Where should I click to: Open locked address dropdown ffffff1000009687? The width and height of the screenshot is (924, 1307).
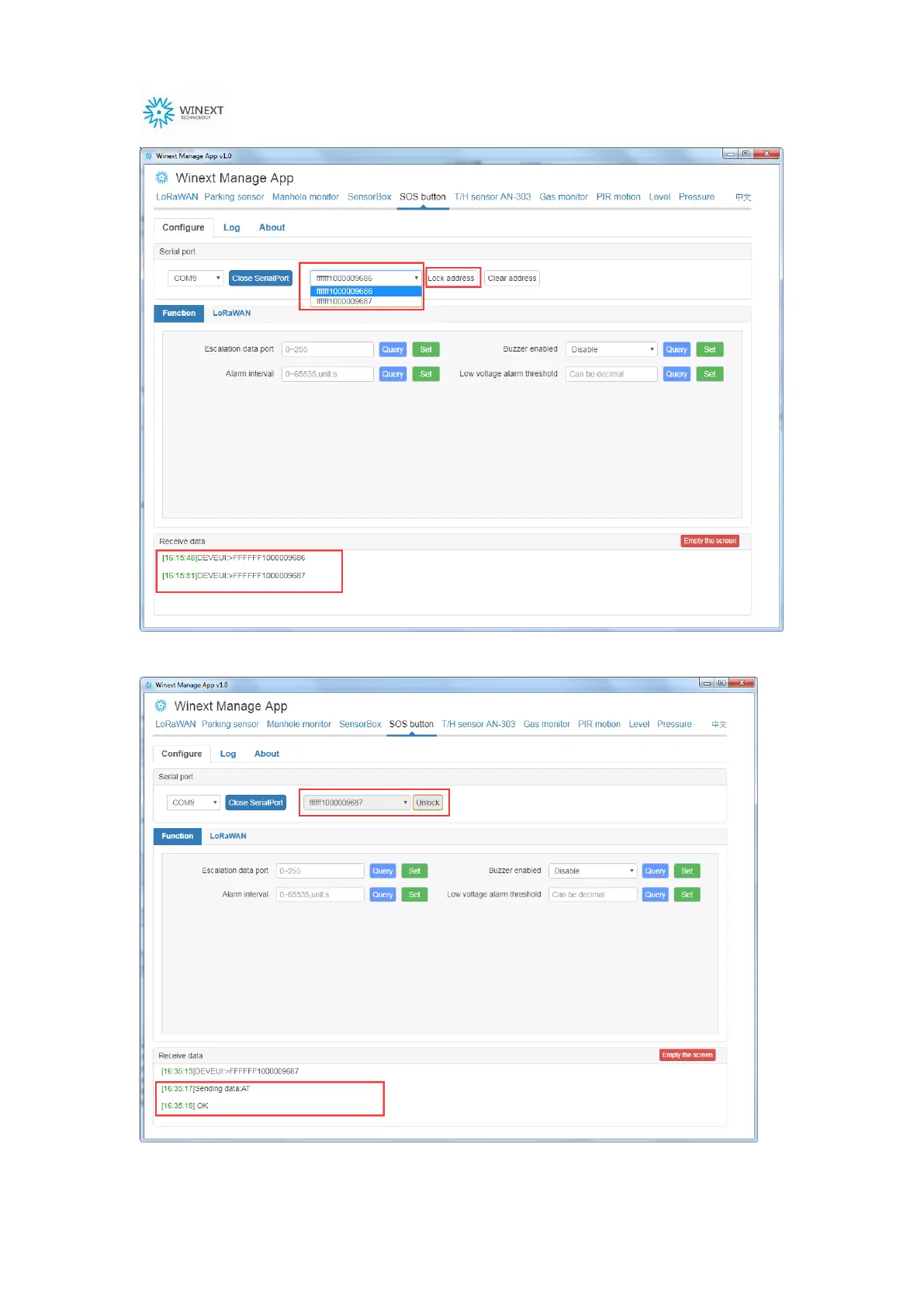pyautogui.click(x=357, y=803)
